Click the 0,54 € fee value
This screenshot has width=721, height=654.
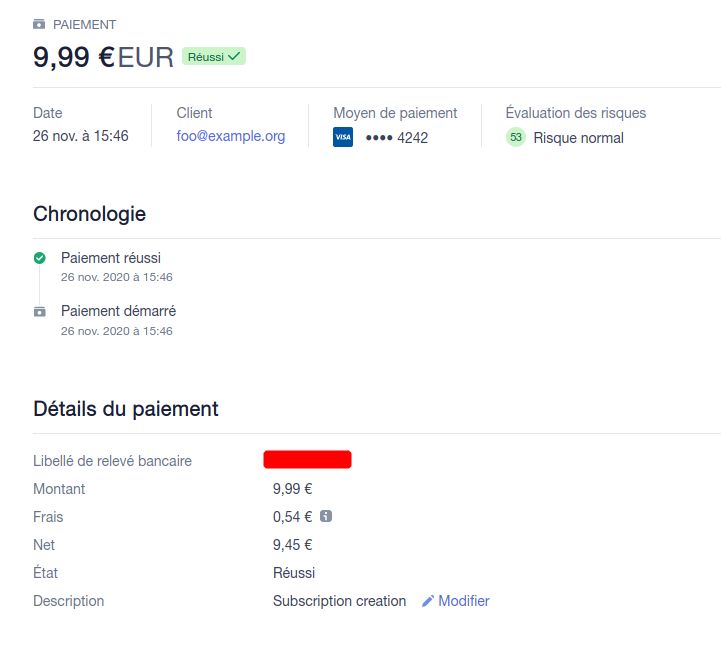click(x=292, y=517)
